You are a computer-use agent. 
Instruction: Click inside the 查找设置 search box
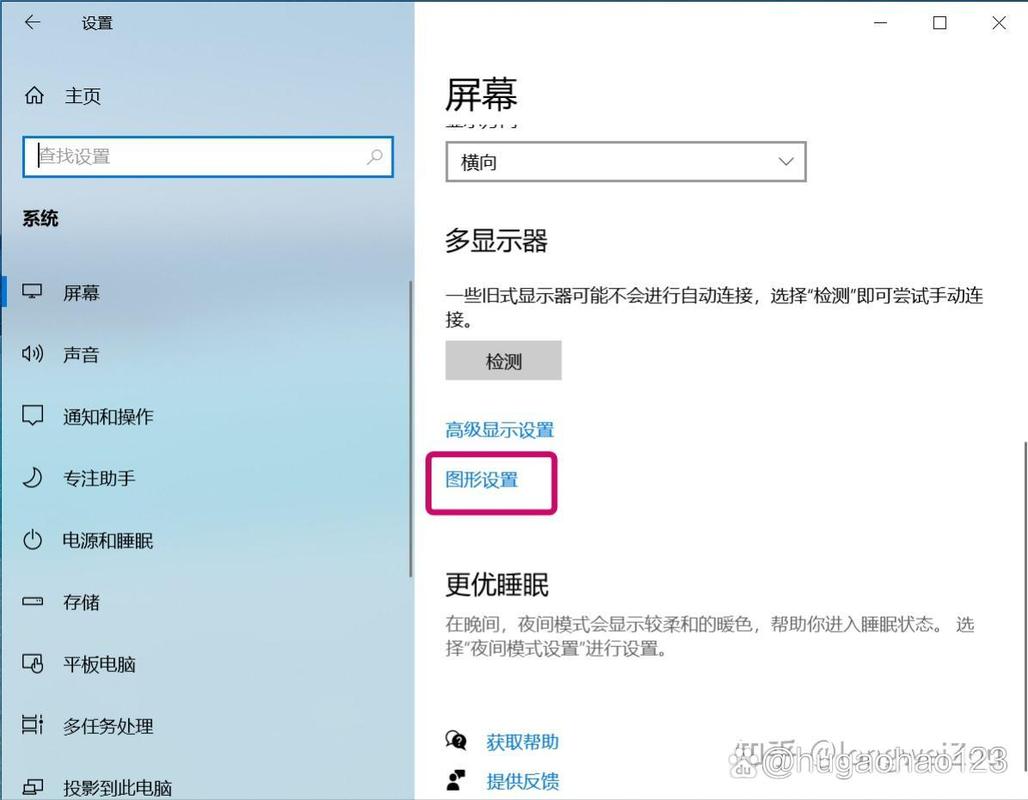pos(207,157)
